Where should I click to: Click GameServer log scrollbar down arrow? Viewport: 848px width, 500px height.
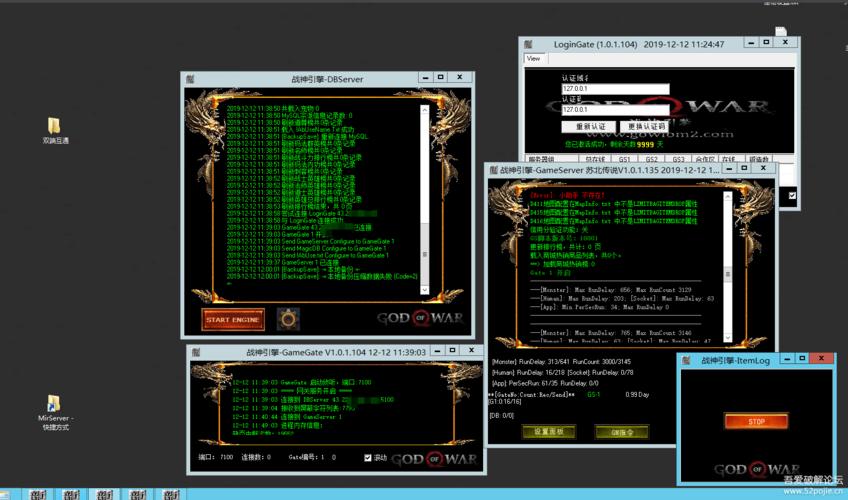pos(727,337)
